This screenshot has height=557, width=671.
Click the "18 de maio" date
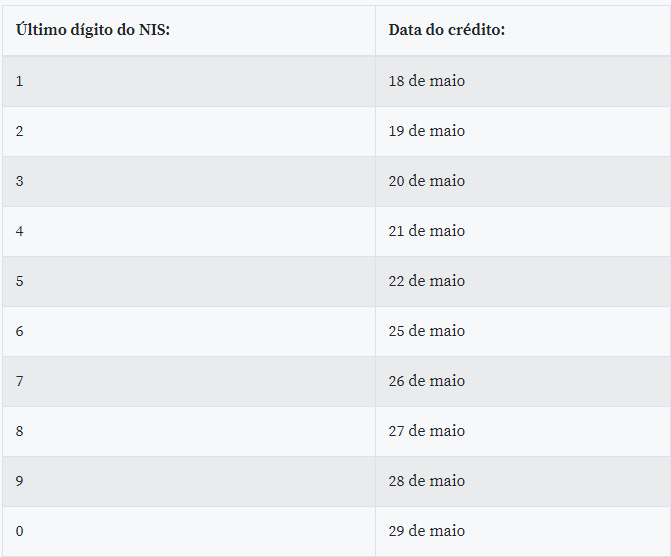pyautogui.click(x=426, y=81)
